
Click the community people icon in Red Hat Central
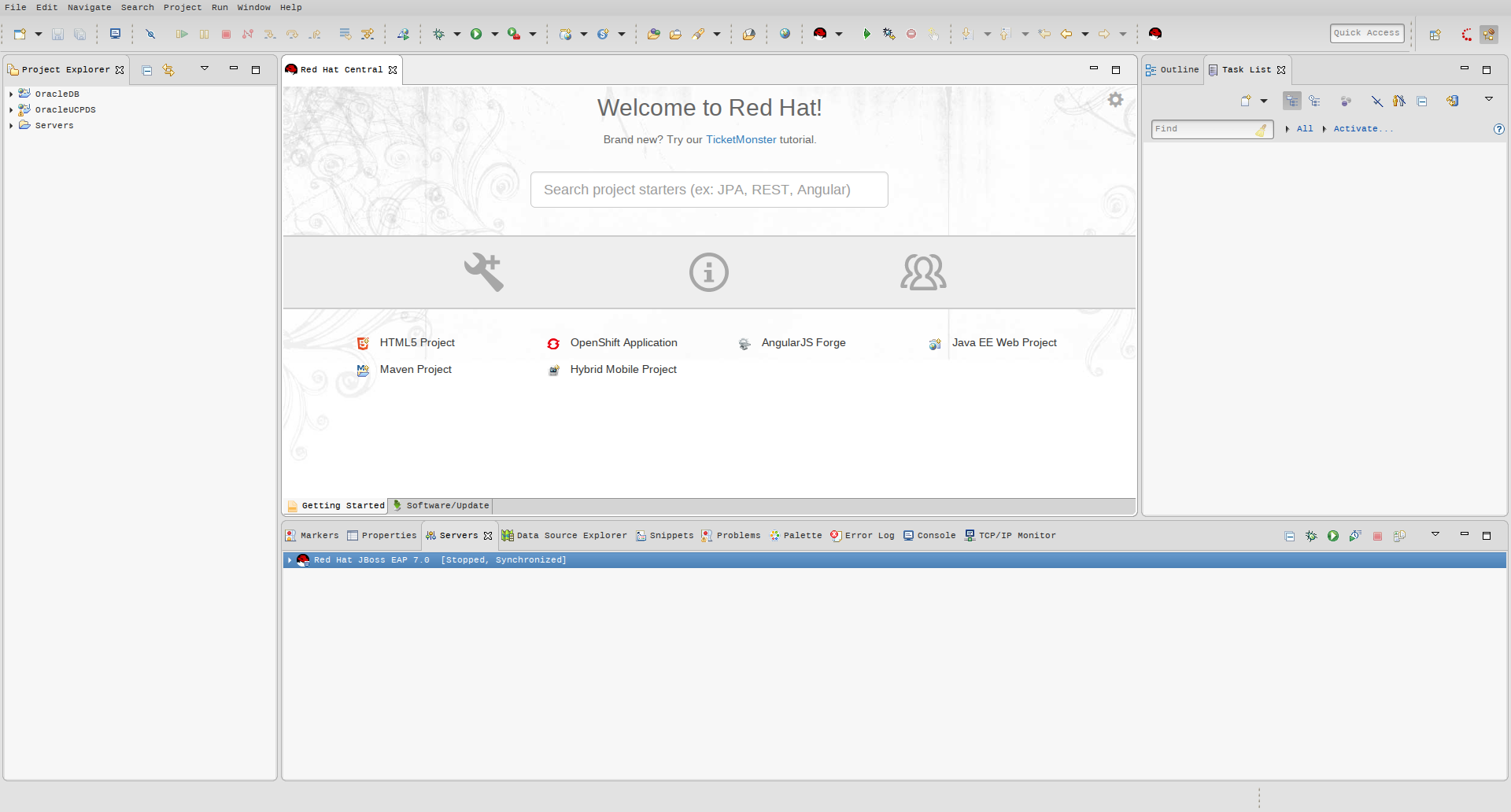(x=923, y=272)
